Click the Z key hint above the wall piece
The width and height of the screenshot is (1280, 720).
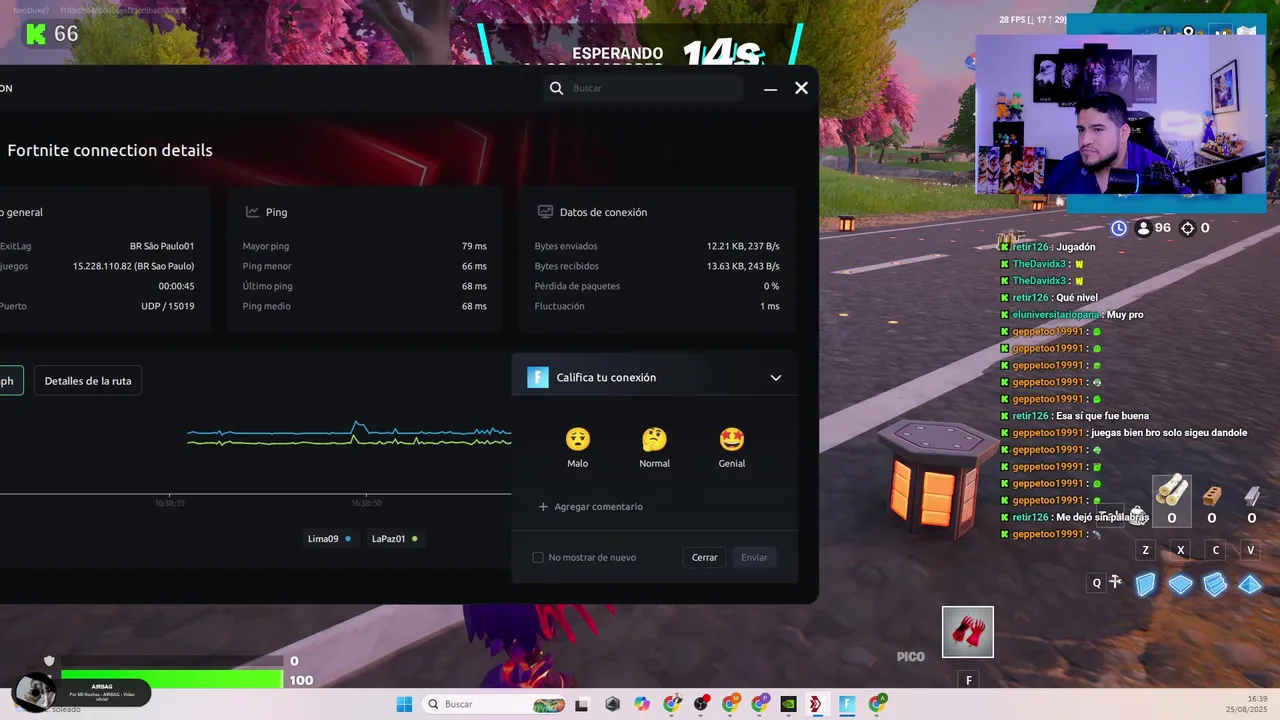(x=1146, y=550)
